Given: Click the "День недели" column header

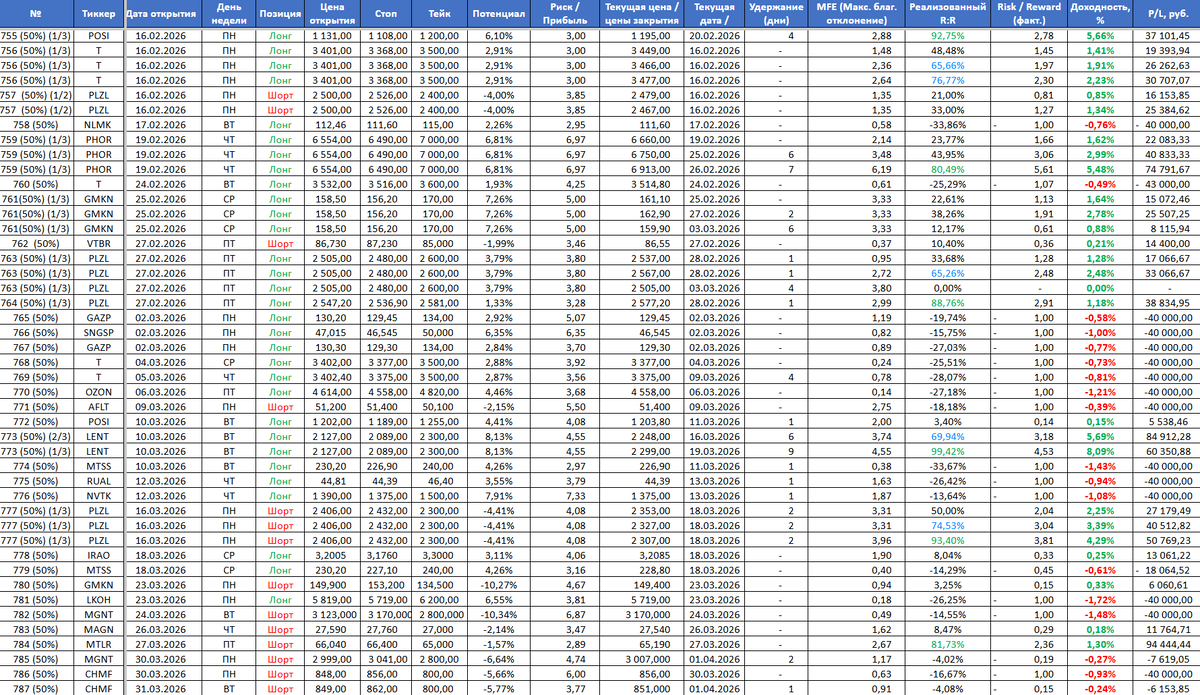Looking at the screenshot, I should point(228,15).
